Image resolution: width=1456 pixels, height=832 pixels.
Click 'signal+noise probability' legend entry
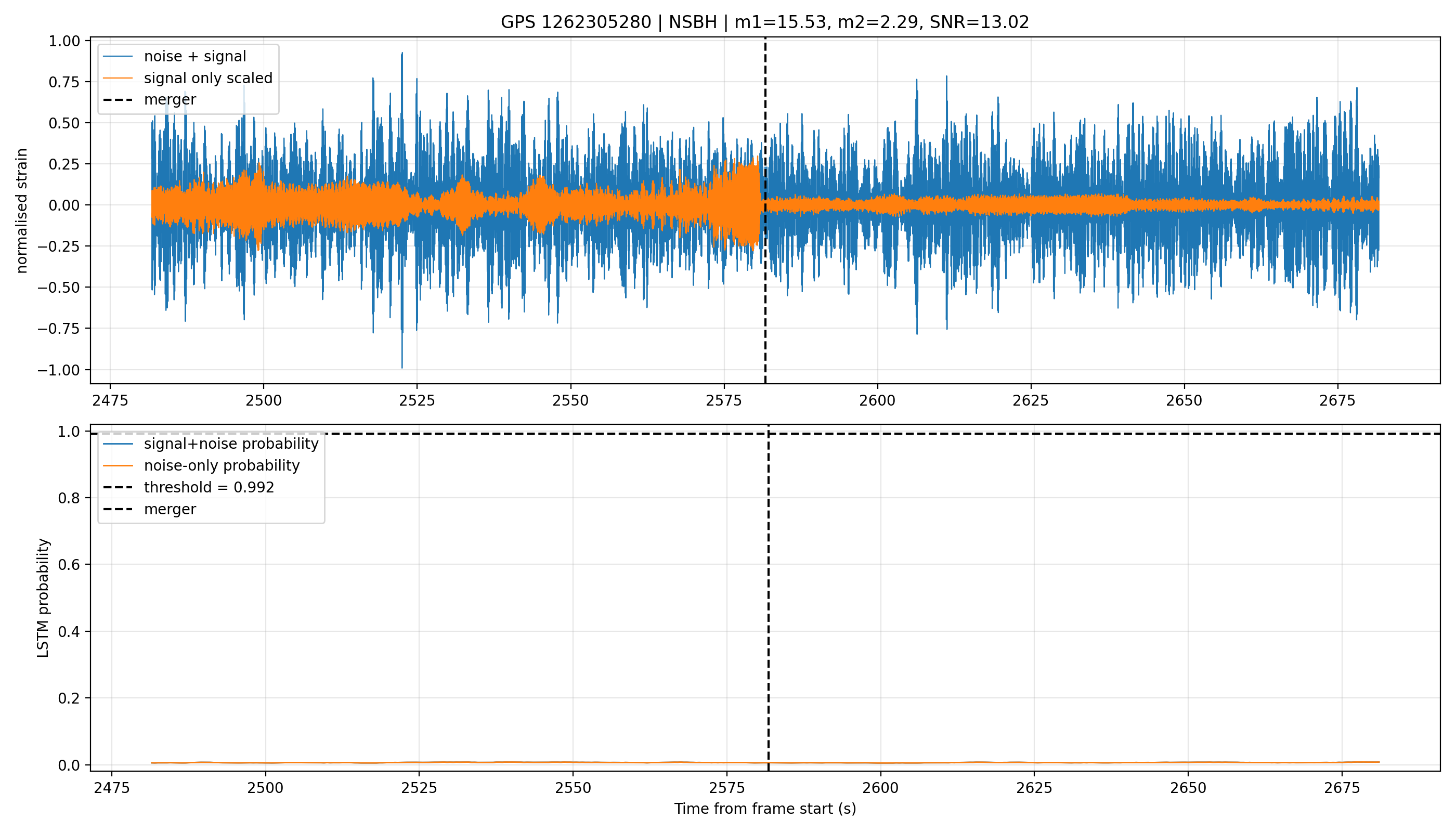[x=210, y=444]
